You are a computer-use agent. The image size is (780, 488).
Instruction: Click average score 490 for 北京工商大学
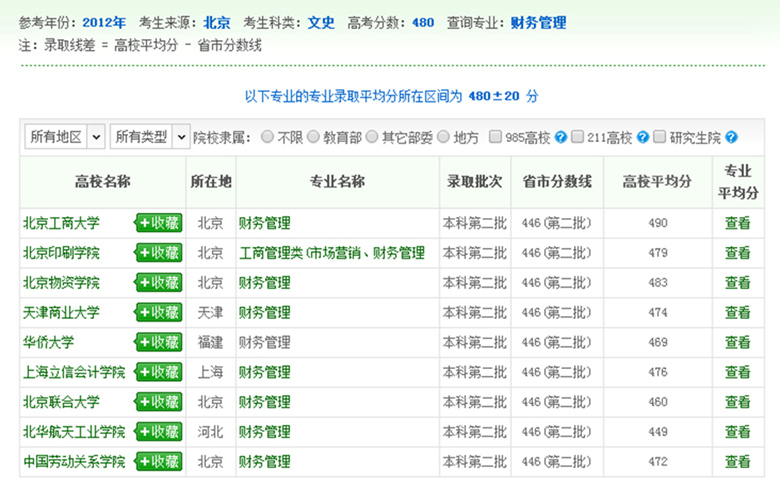pos(658,223)
